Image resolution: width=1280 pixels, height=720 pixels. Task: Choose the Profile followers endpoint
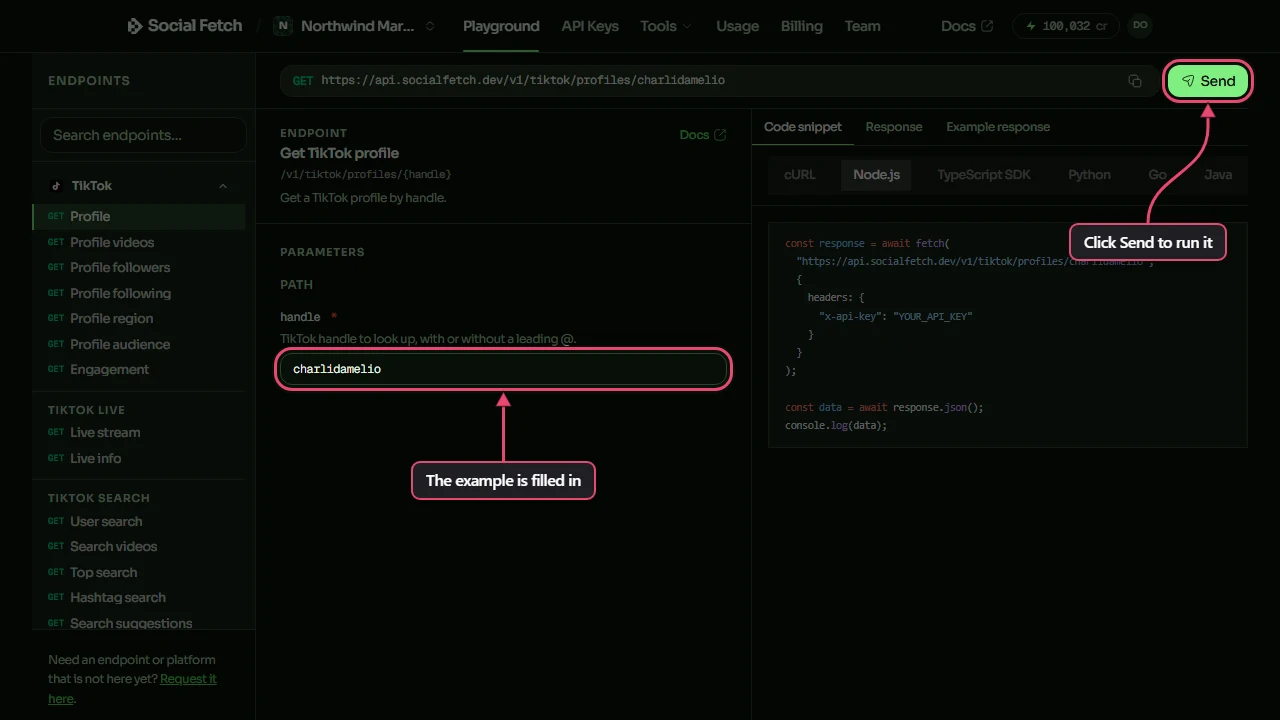tap(139, 267)
